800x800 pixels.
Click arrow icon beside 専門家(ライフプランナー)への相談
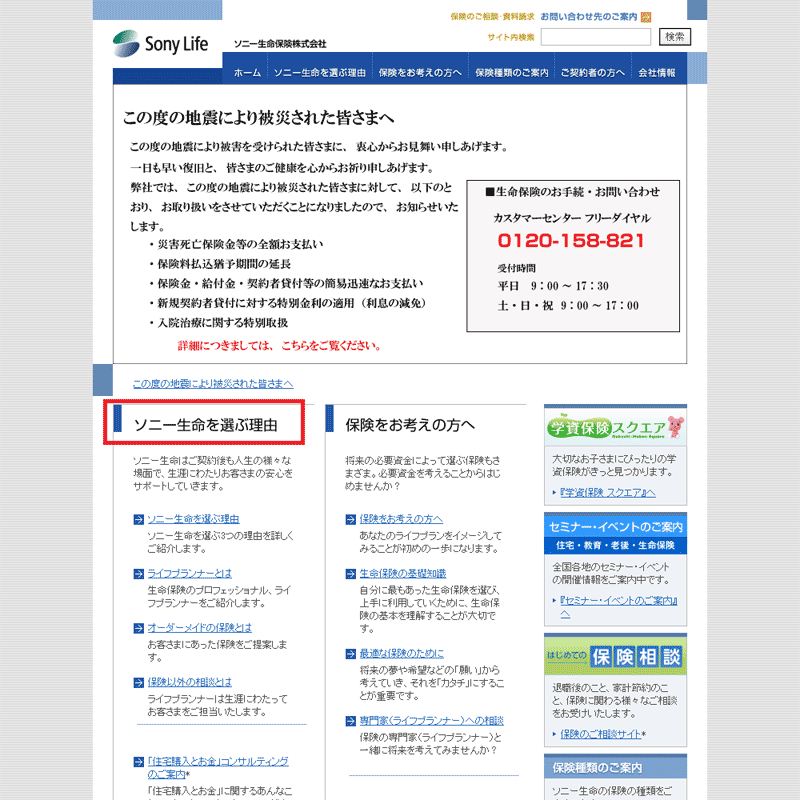[x=351, y=721]
